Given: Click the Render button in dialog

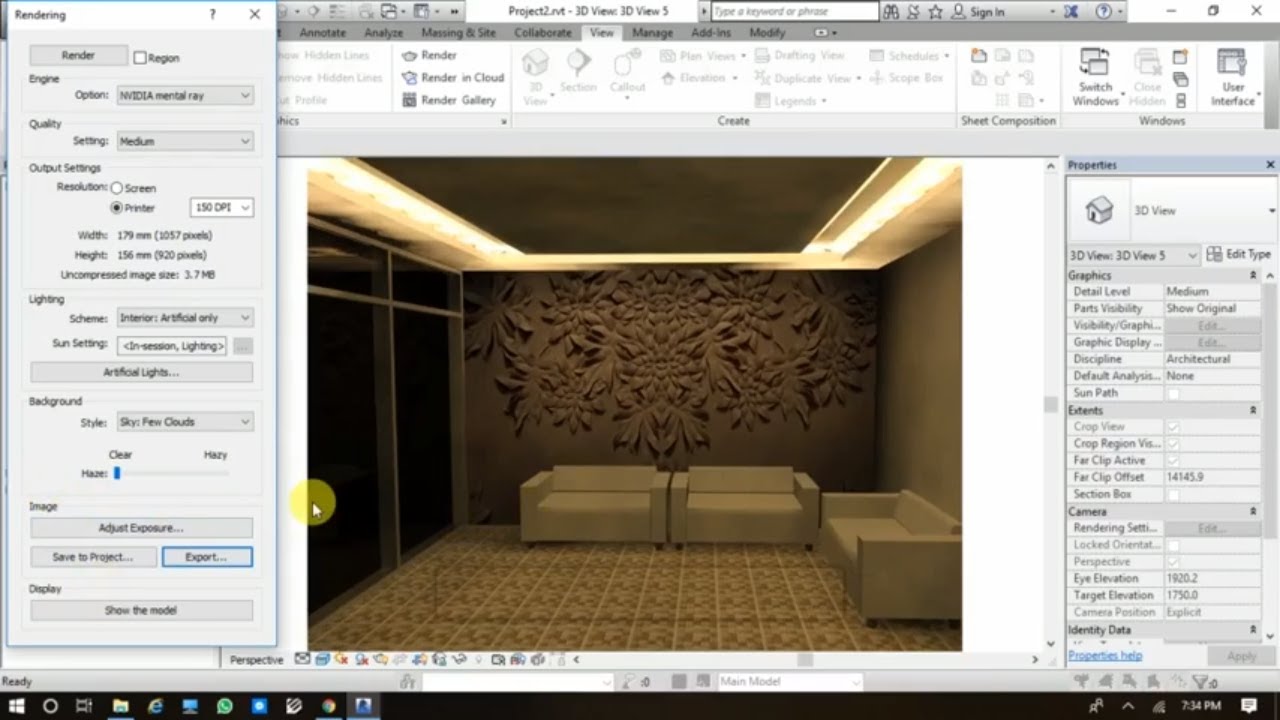Looking at the screenshot, I should click(x=78, y=56).
